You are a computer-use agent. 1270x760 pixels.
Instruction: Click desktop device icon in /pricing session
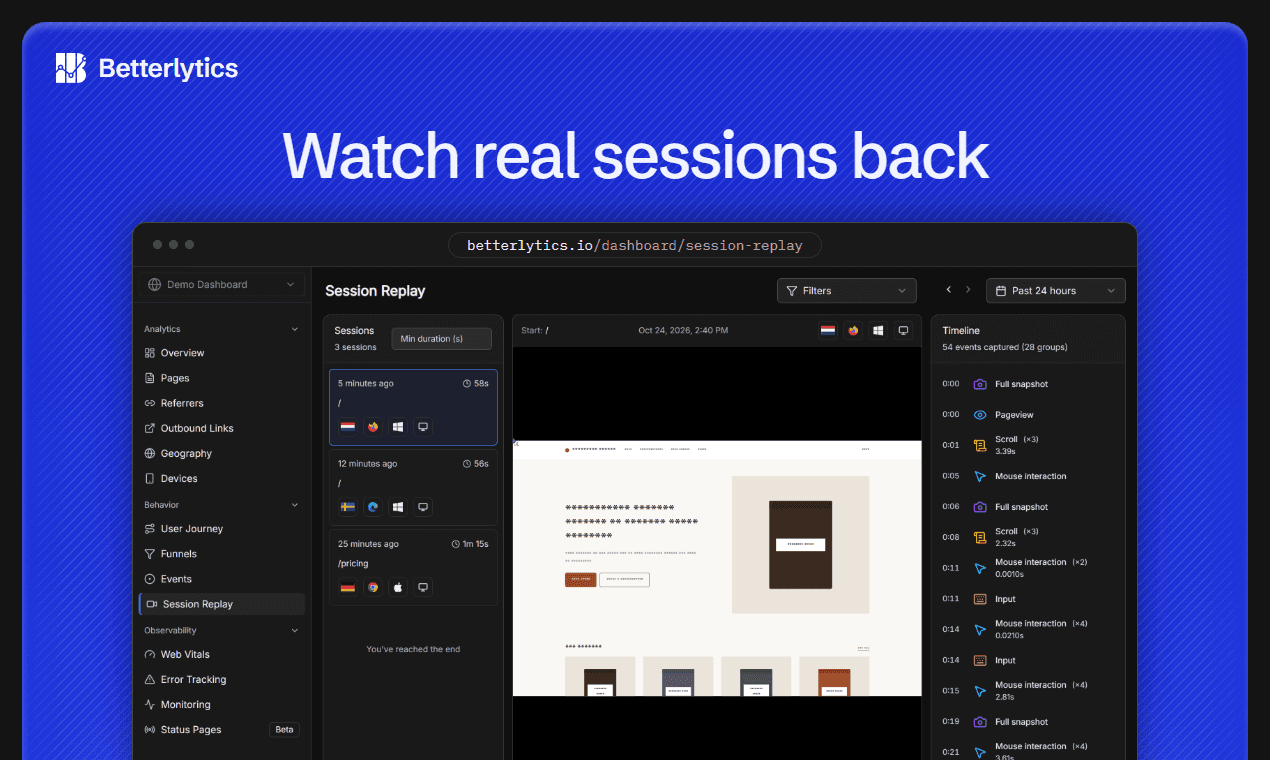pyautogui.click(x=423, y=587)
